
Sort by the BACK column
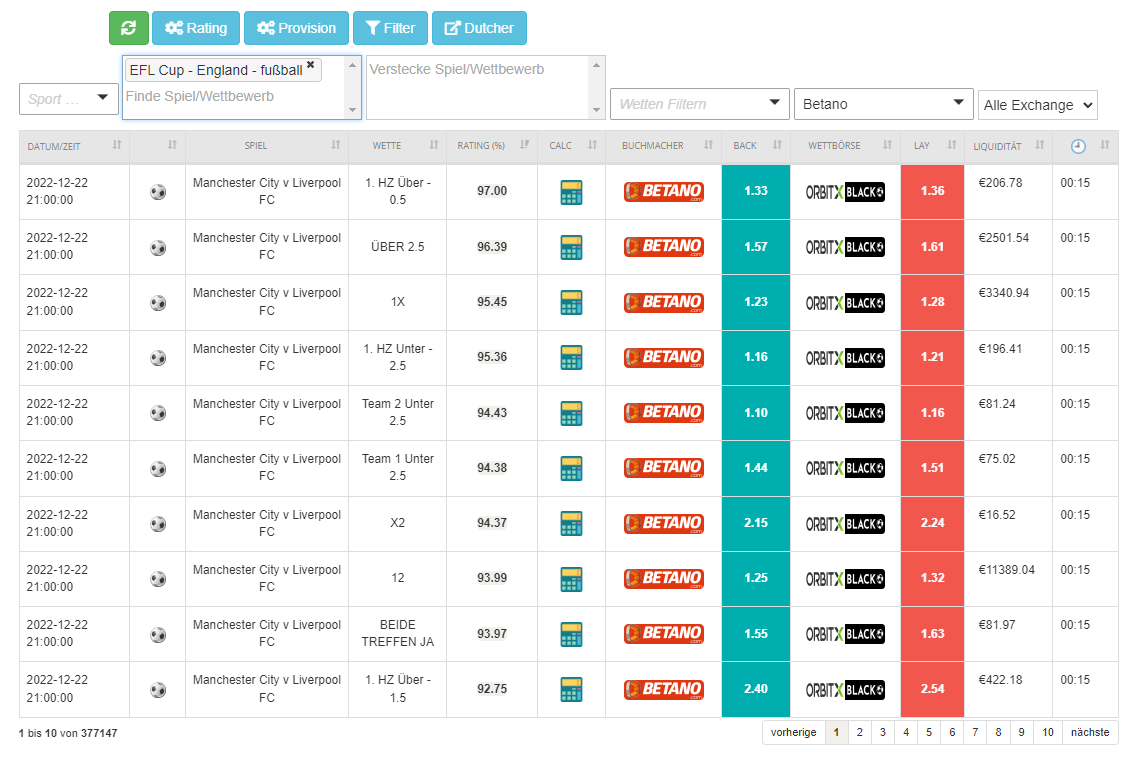(756, 146)
